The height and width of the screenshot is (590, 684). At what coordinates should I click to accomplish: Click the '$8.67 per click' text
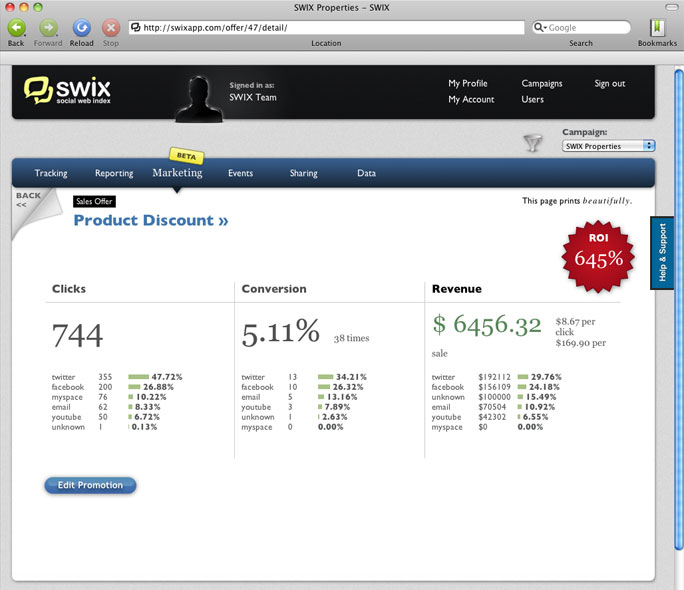click(575, 327)
